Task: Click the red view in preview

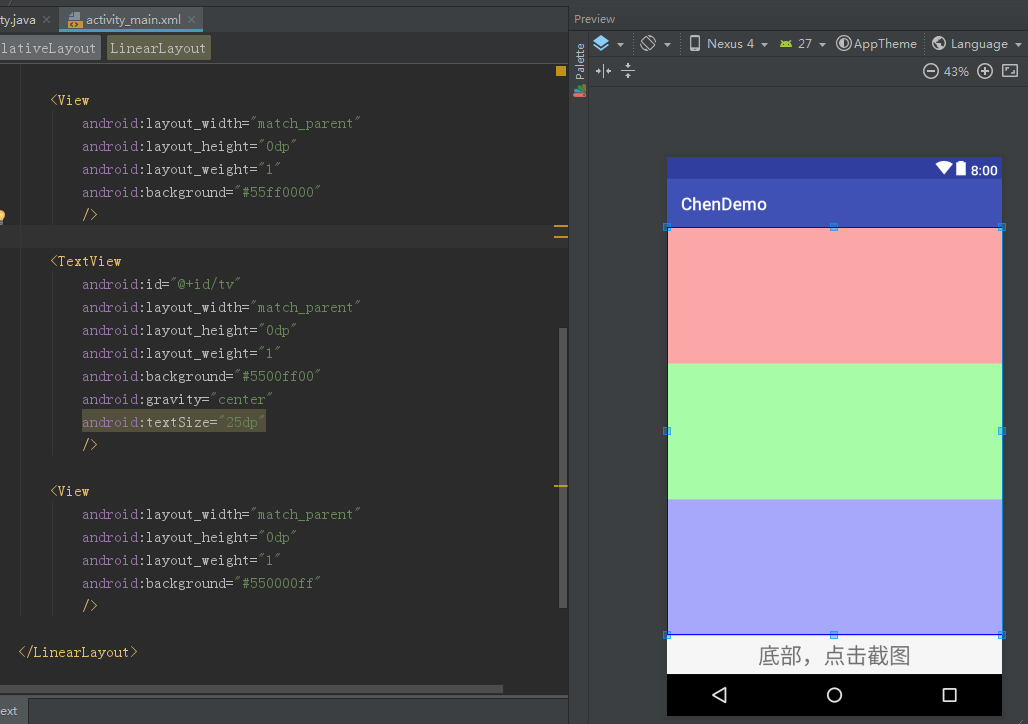Action: [834, 296]
